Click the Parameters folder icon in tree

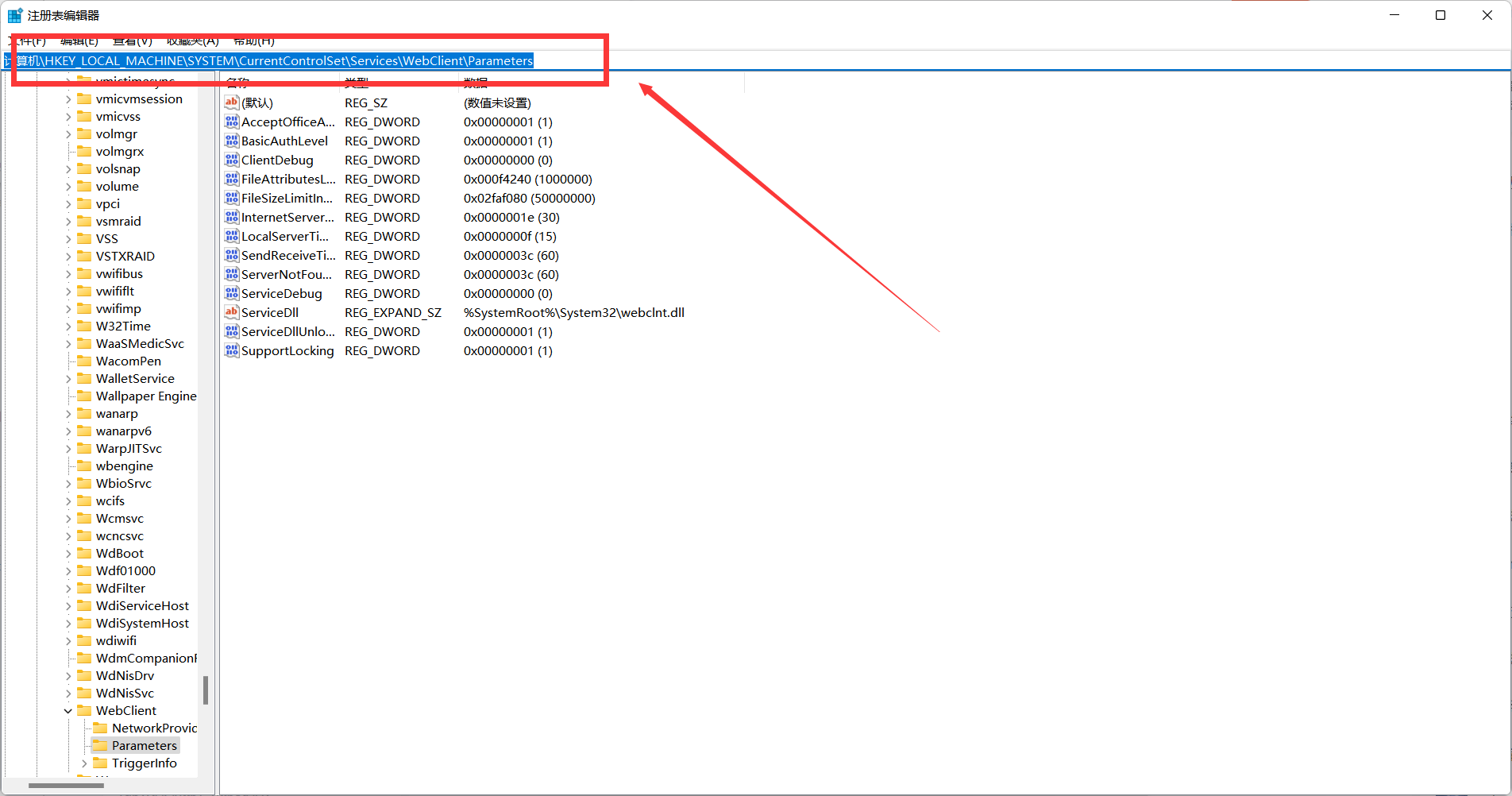point(100,745)
